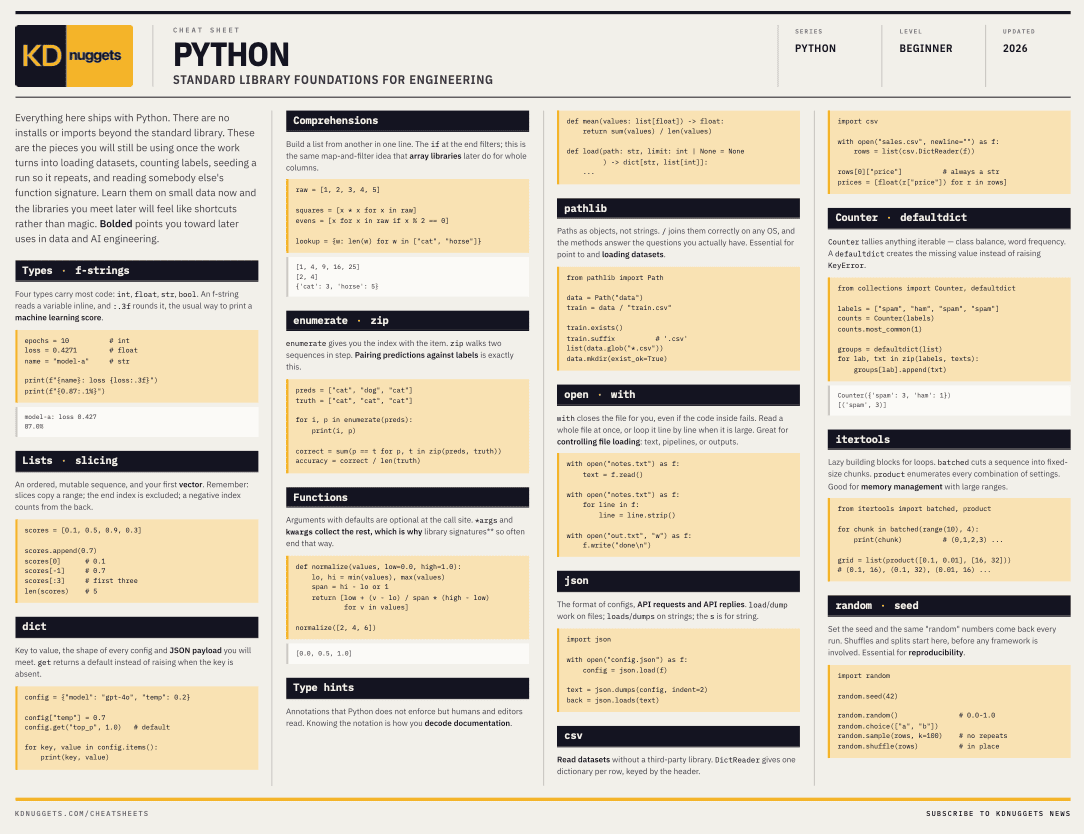Viewport: 1084px width, 834px height.
Task: Click the line 'def normalize(values, low=0.0, high=1.0):'
Action: tap(378, 566)
